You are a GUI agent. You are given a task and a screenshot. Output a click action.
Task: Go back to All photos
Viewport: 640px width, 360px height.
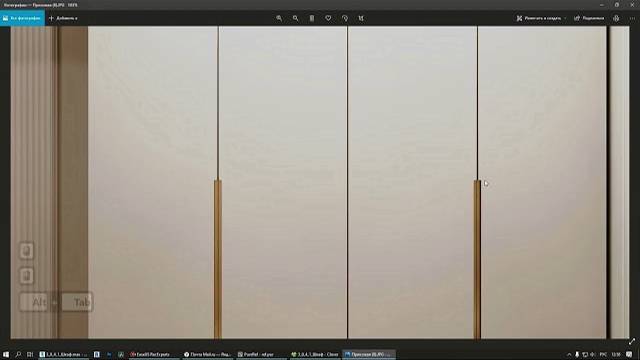pos(22,18)
